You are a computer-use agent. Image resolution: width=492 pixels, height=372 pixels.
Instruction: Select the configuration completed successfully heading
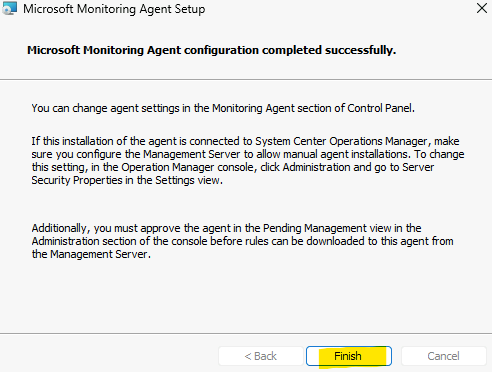(212, 50)
